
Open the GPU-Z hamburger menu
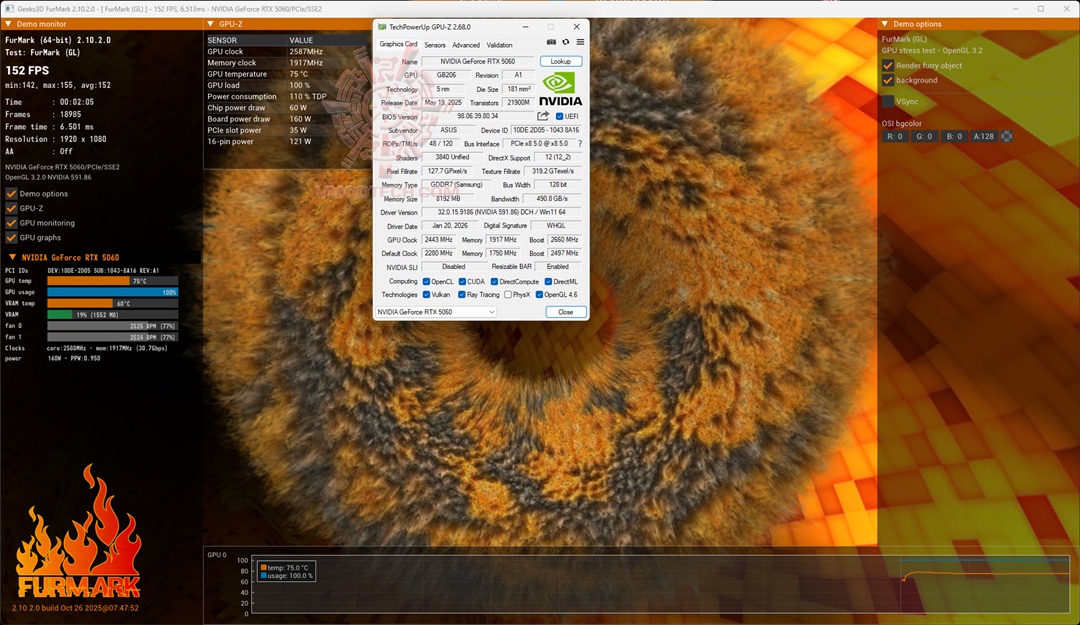581,42
